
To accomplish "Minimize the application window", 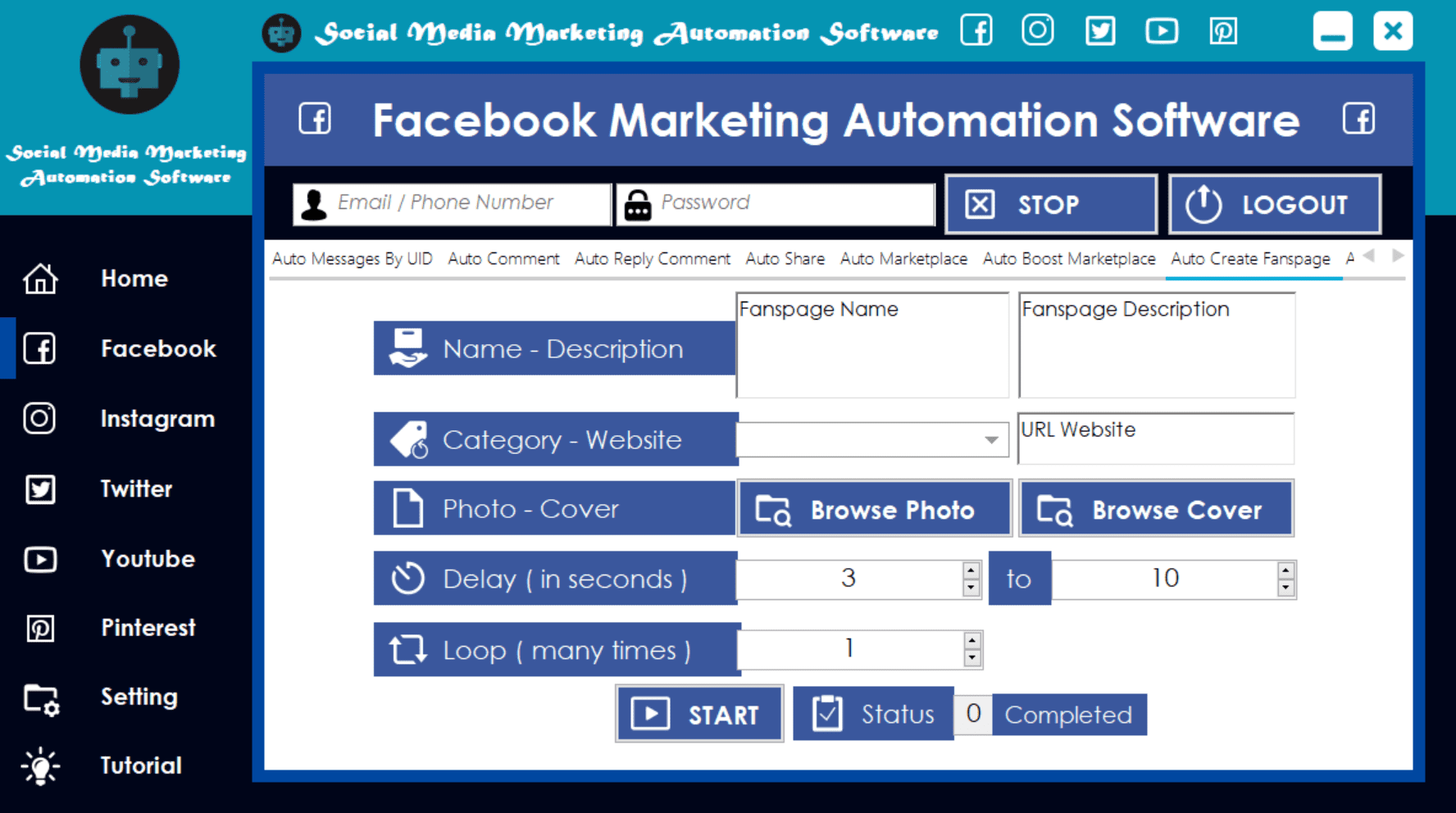I will 1332,31.
